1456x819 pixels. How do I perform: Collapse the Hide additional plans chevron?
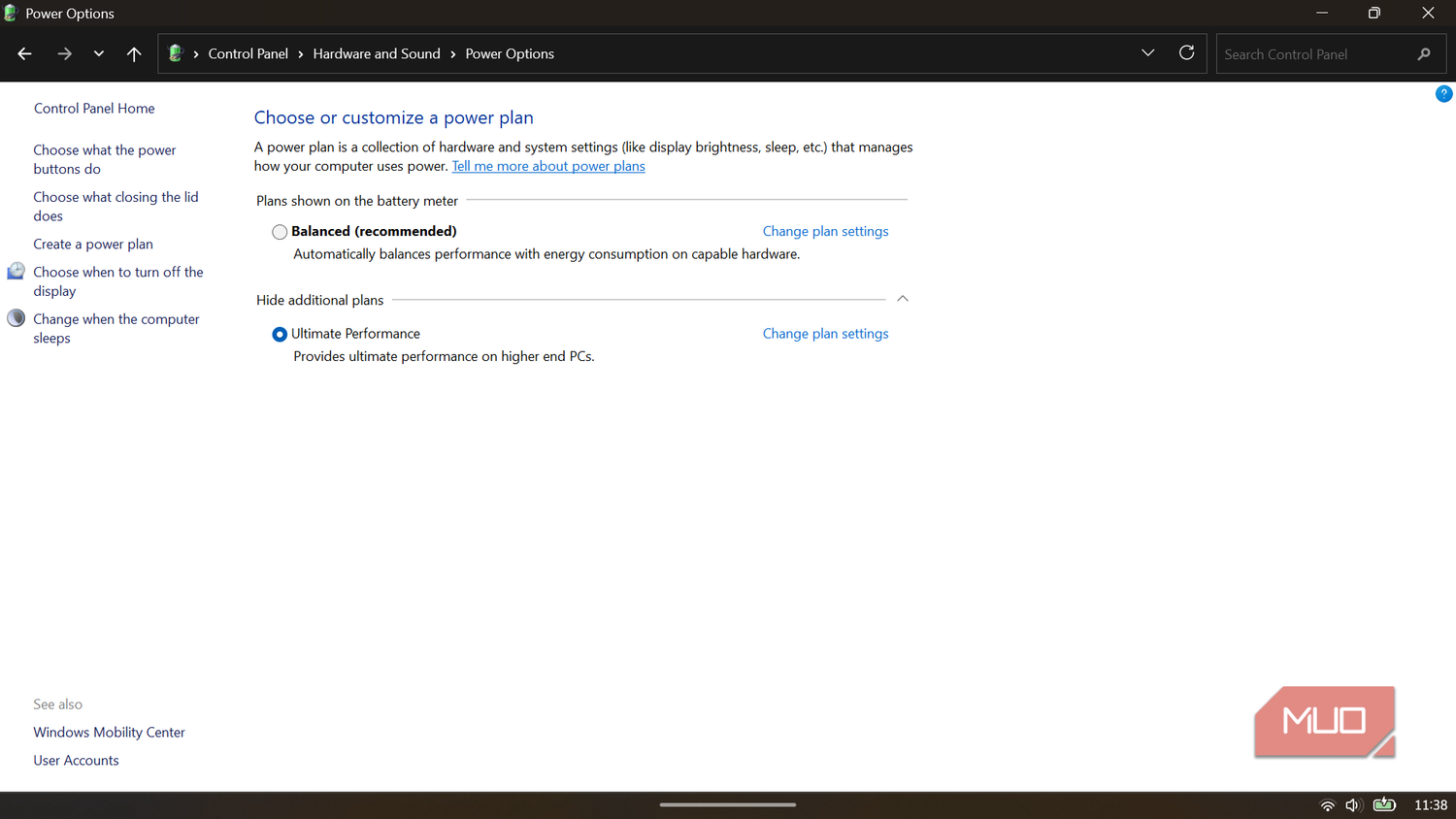pos(903,299)
